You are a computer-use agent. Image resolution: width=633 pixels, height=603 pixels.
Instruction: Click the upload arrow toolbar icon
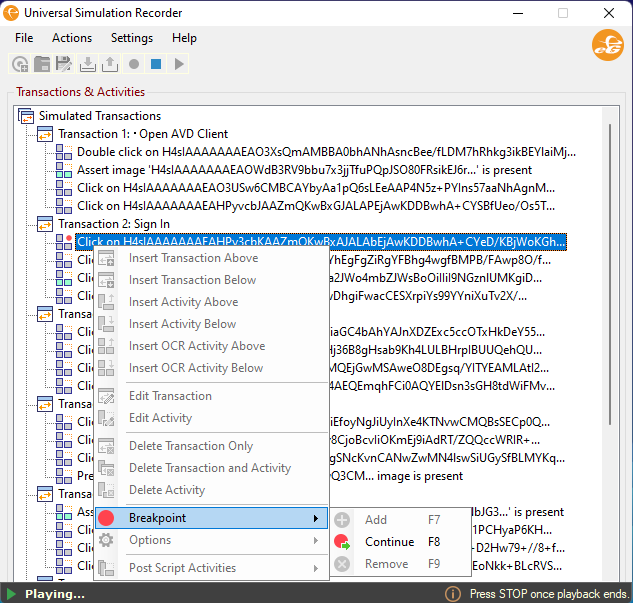point(110,64)
